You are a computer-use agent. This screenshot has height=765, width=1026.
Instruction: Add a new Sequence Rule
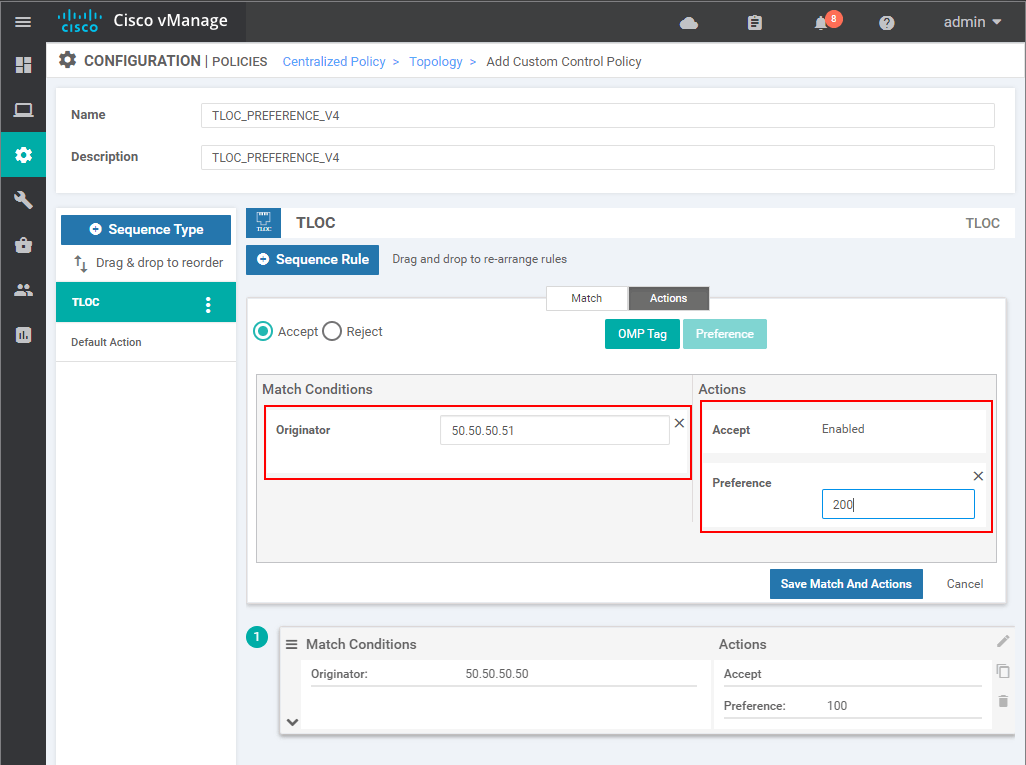(312, 259)
